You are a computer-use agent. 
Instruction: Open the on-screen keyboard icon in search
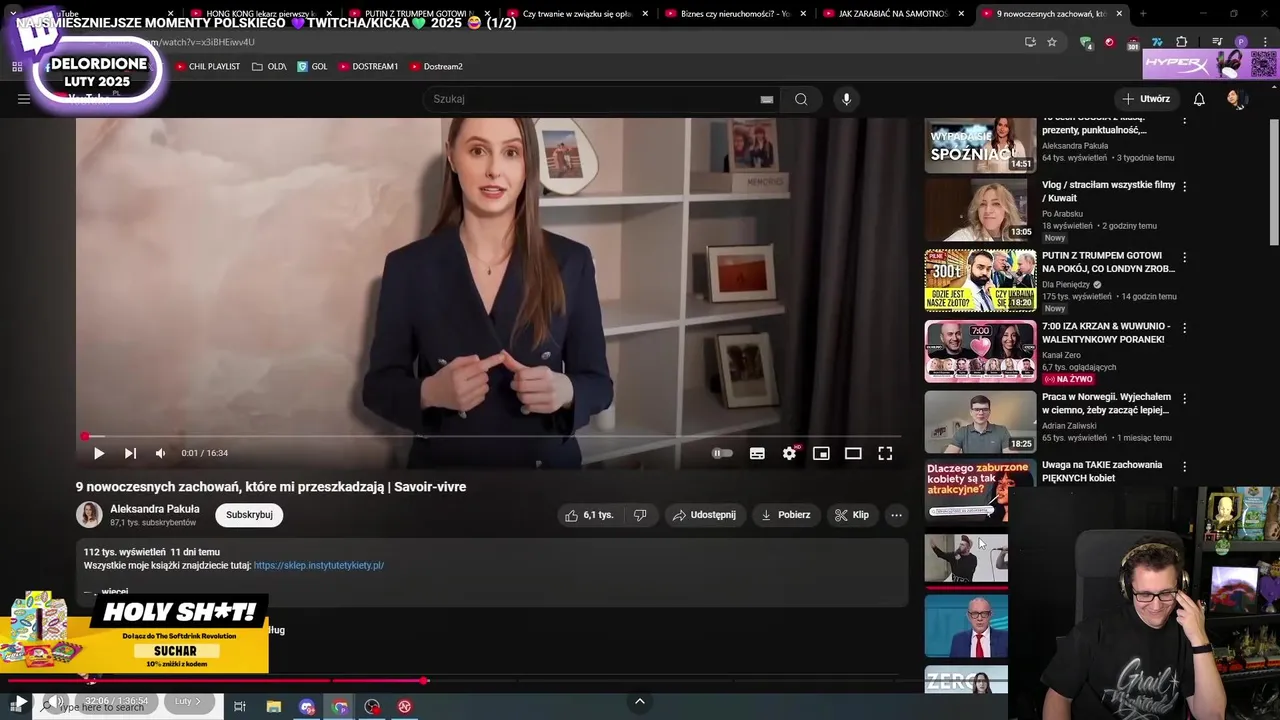767,99
